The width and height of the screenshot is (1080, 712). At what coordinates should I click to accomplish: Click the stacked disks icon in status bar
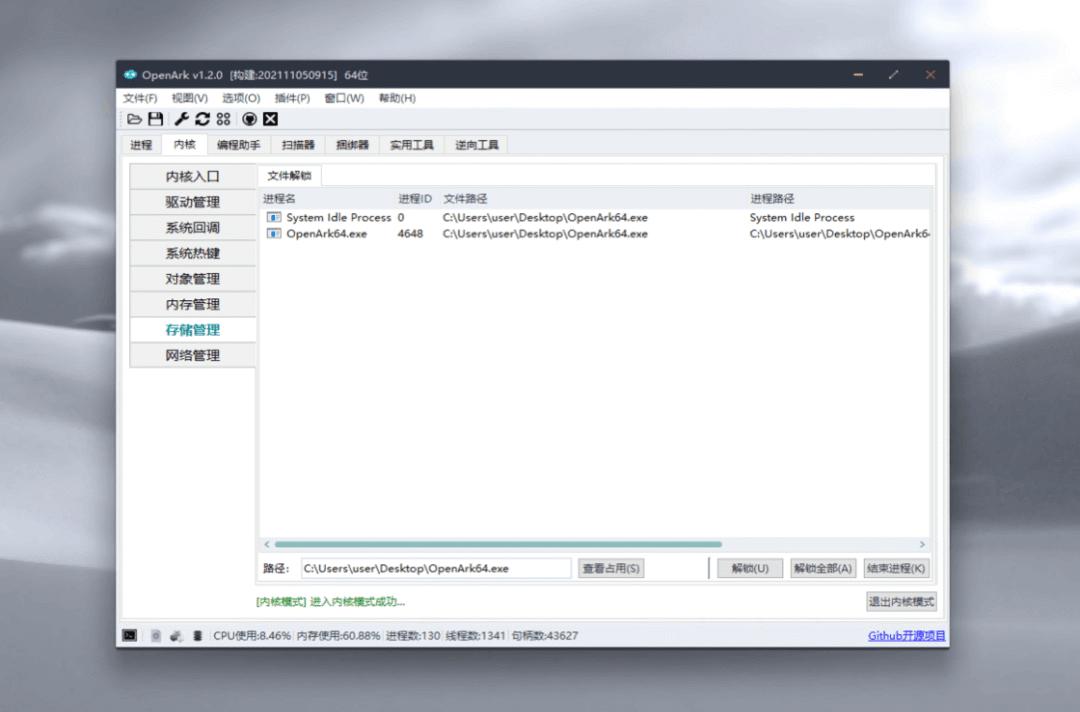[198, 636]
